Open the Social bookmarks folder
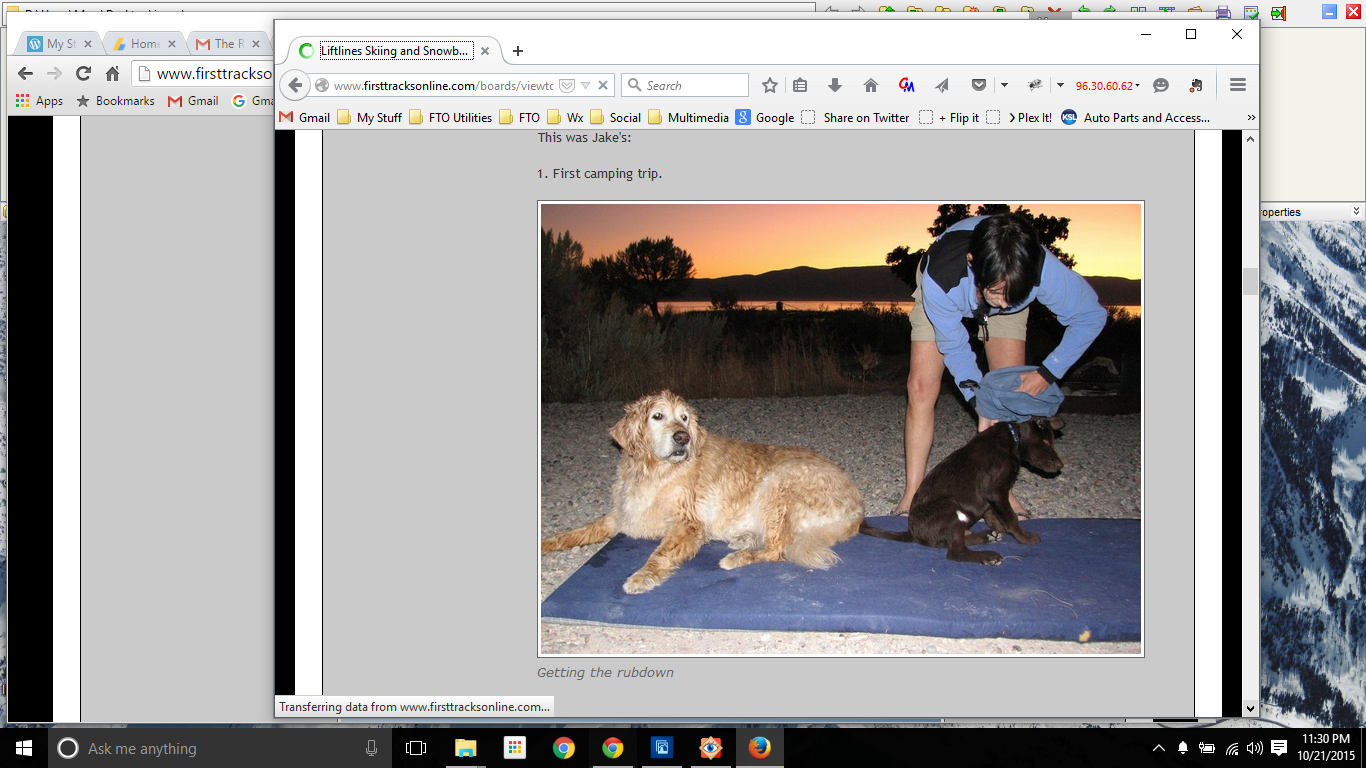Image resolution: width=1366 pixels, height=768 pixels. [x=615, y=117]
